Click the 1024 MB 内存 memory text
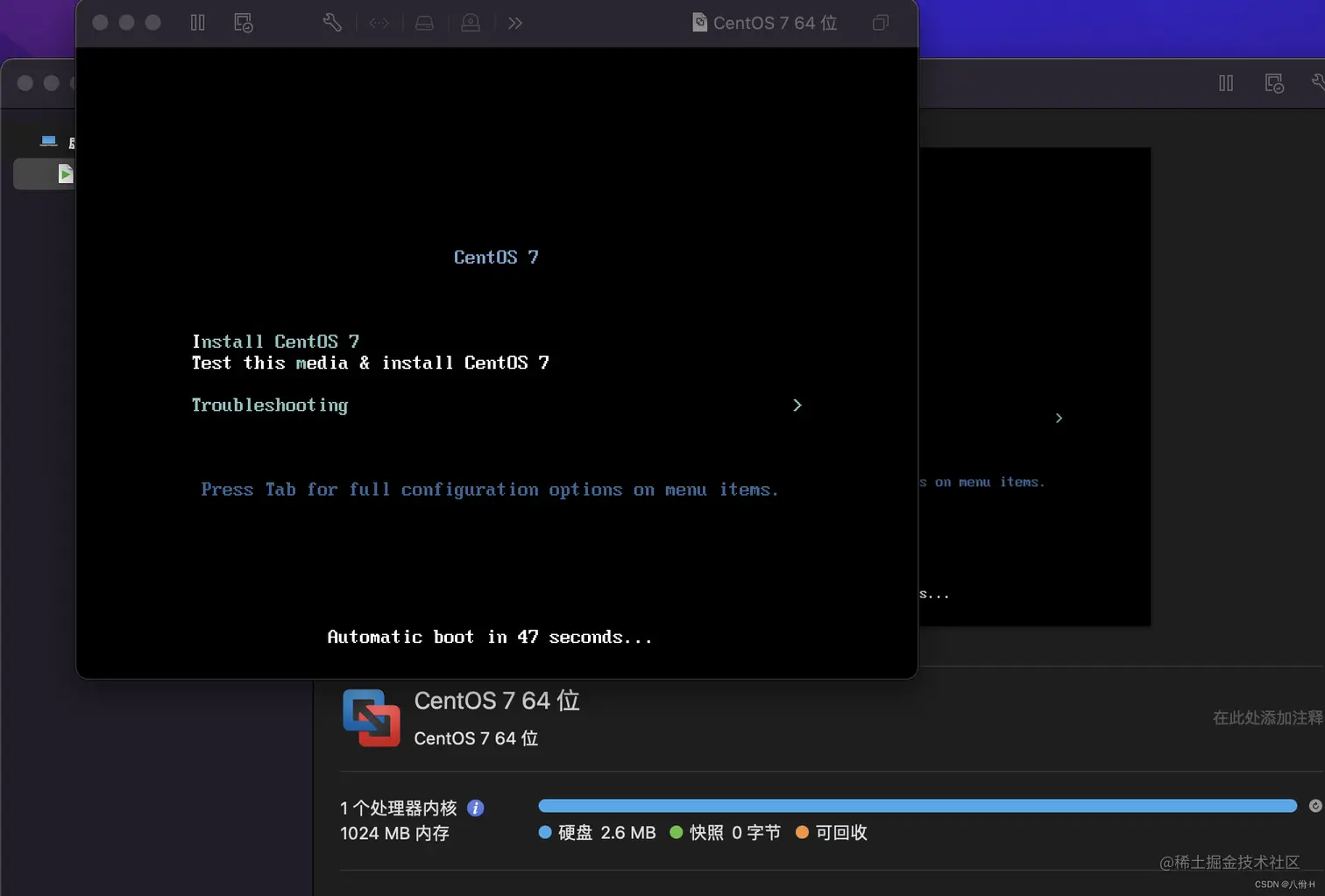The width and height of the screenshot is (1325, 896). pyautogui.click(x=394, y=833)
